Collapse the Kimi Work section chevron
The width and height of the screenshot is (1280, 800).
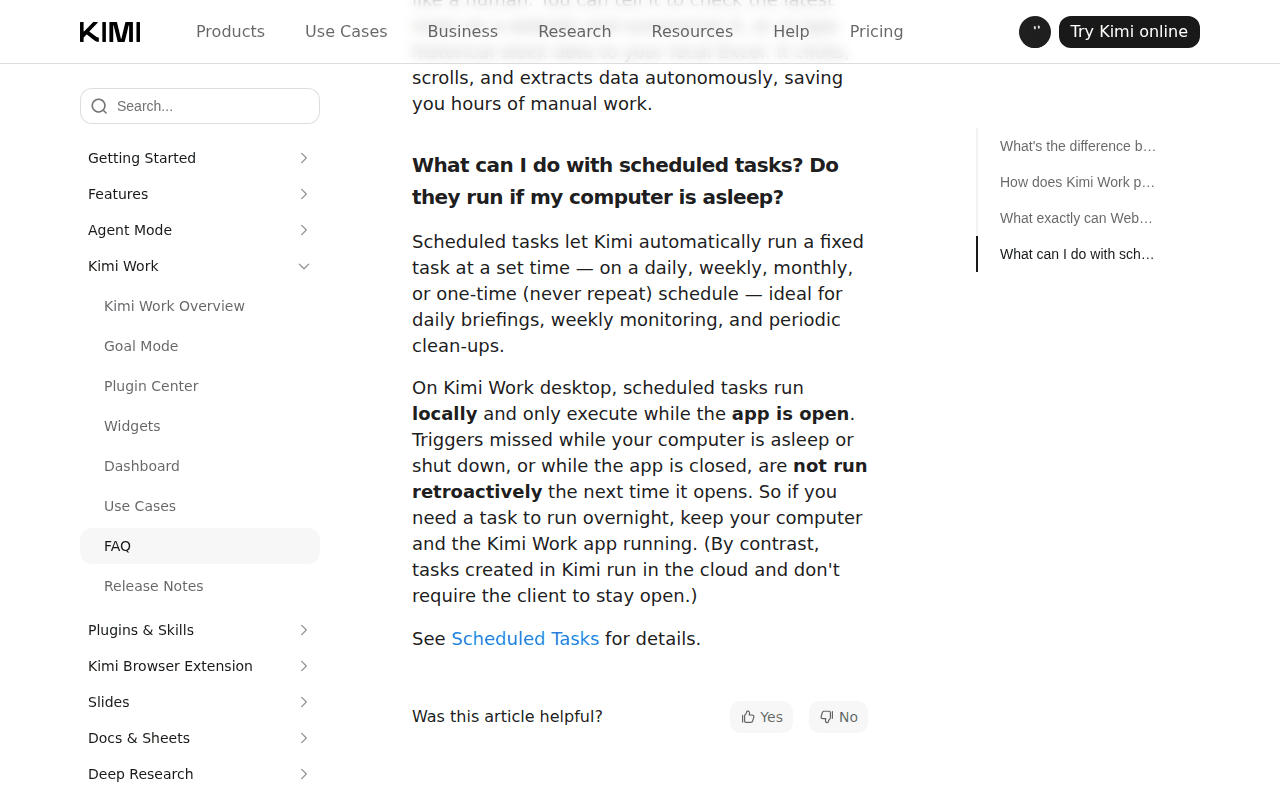(x=304, y=266)
